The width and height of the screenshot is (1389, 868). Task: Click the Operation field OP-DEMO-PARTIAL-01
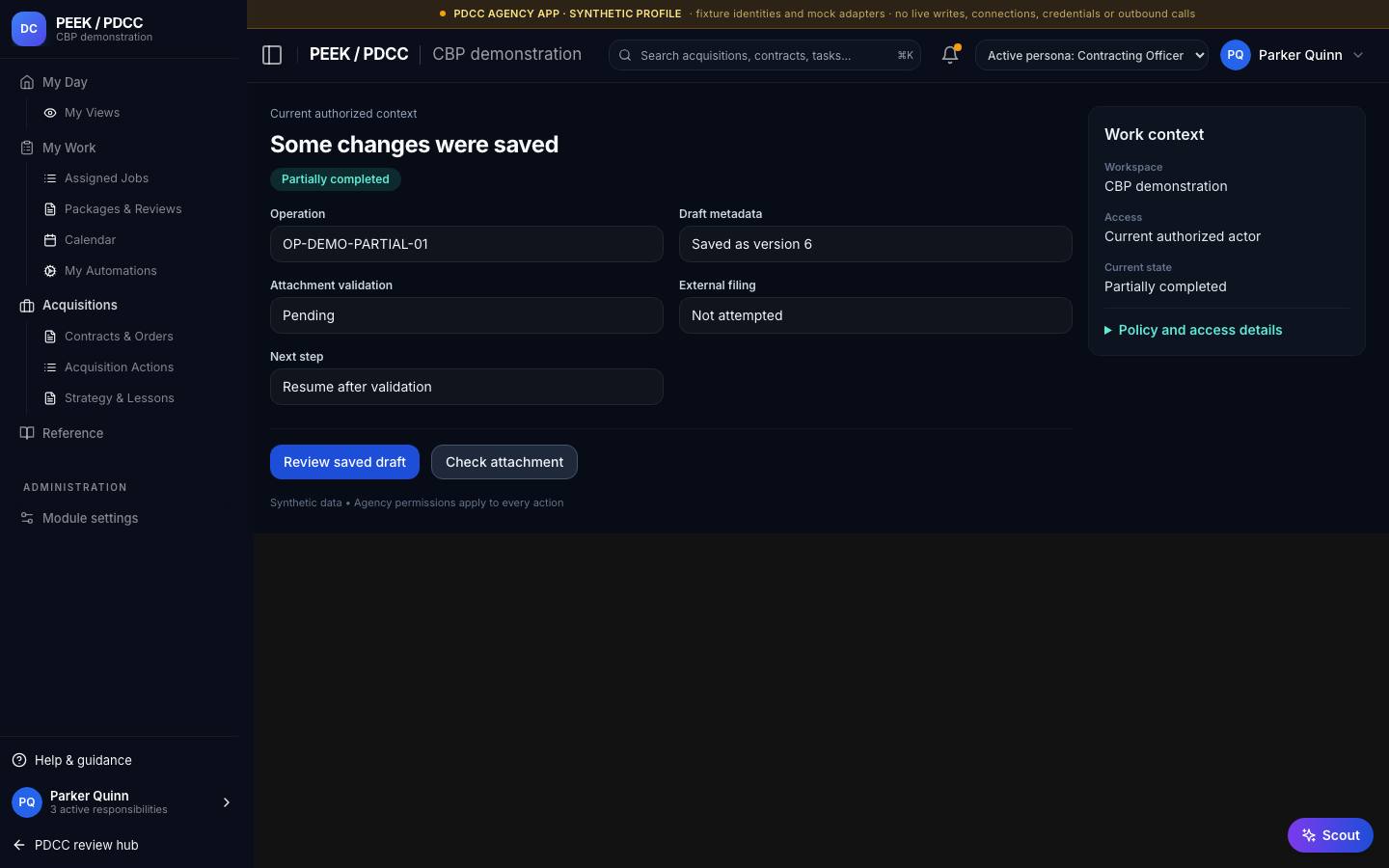(x=467, y=244)
